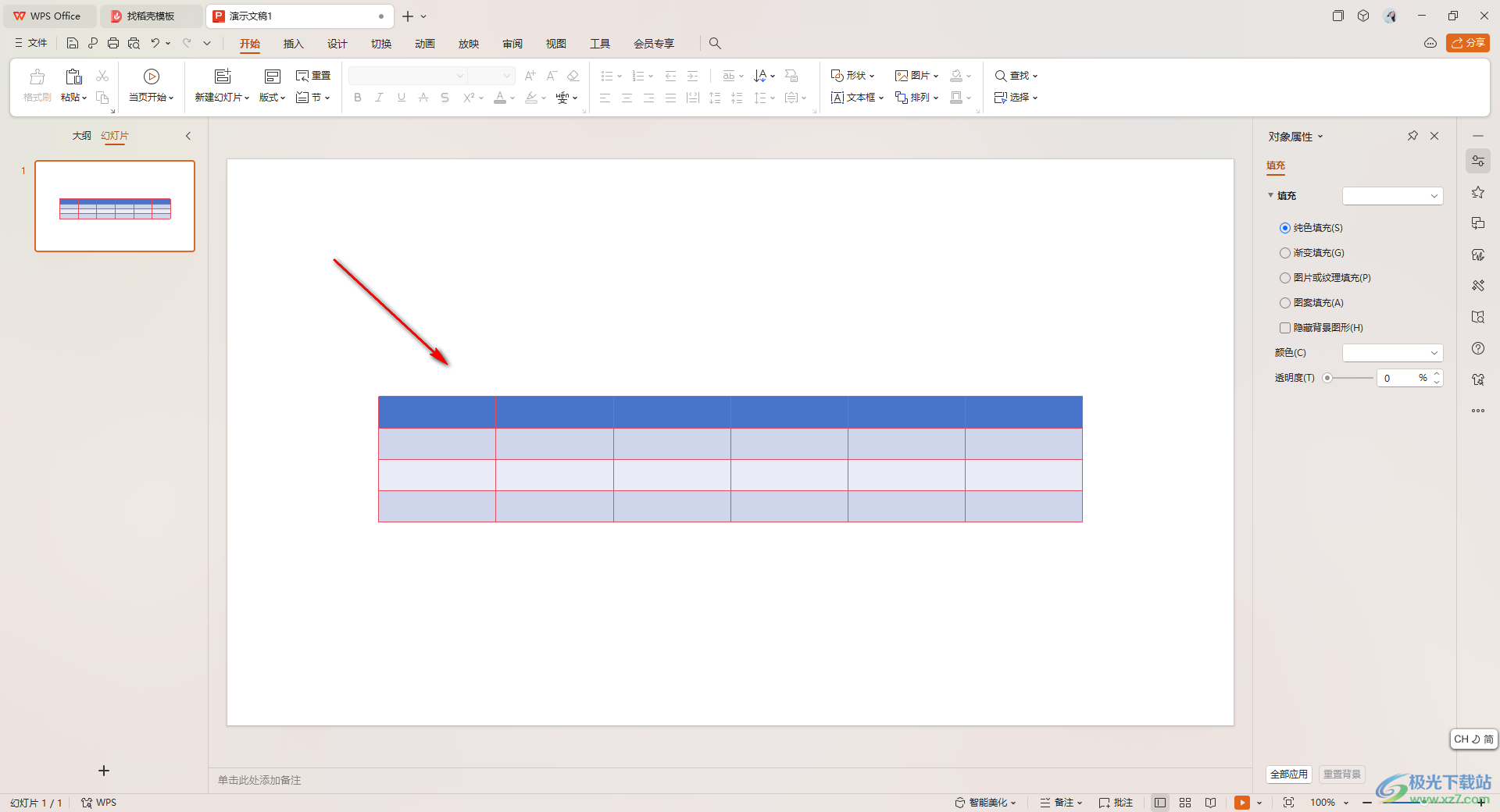Open the Insert ribbon tab
Screen dimensions: 1500x812
tap(293, 44)
